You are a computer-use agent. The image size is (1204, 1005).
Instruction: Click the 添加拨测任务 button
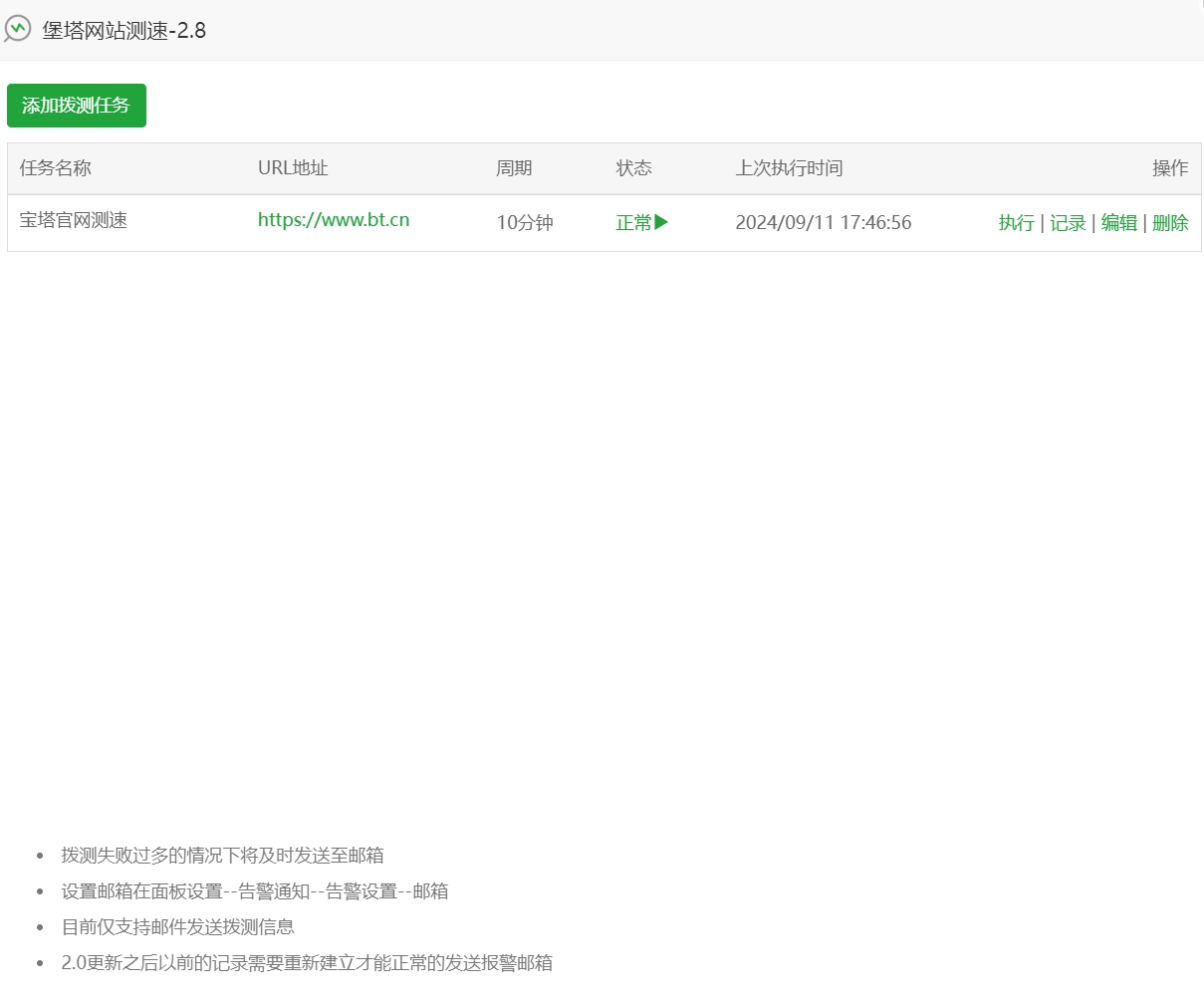click(x=76, y=105)
